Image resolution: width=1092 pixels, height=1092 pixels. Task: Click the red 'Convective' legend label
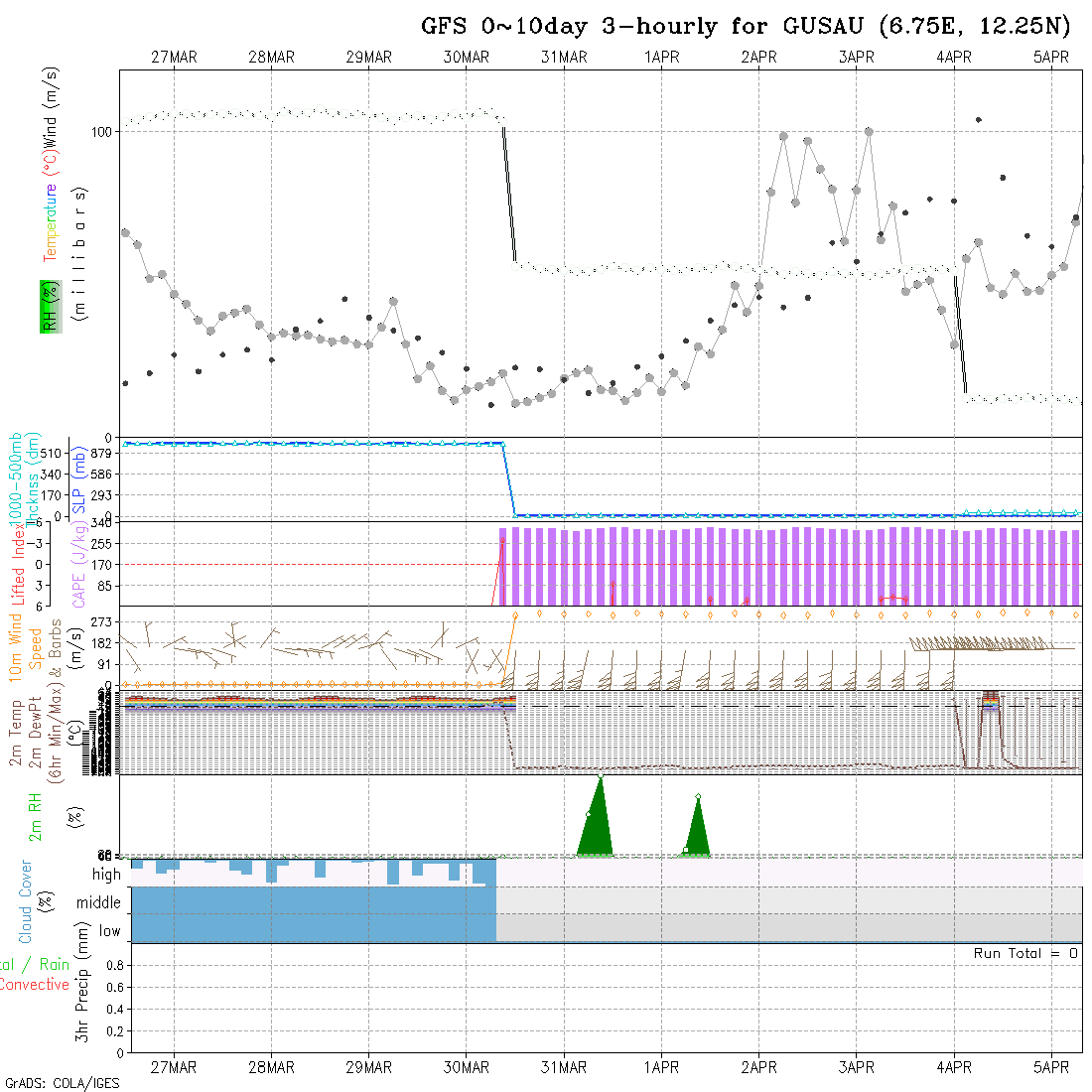point(34,985)
